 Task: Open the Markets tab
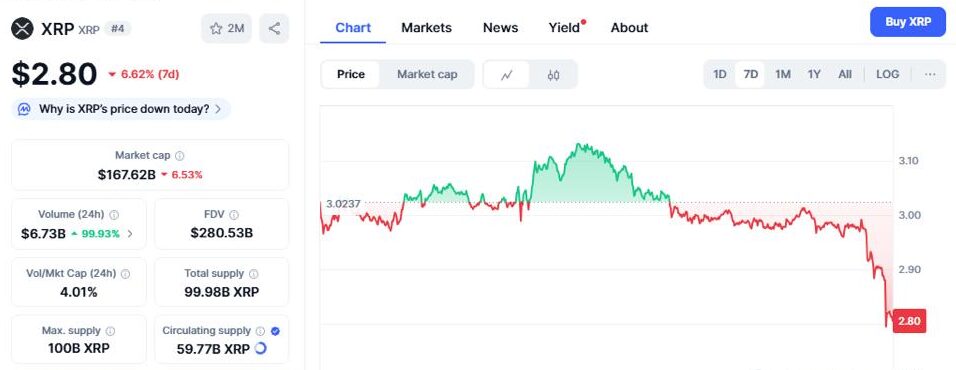(x=426, y=27)
